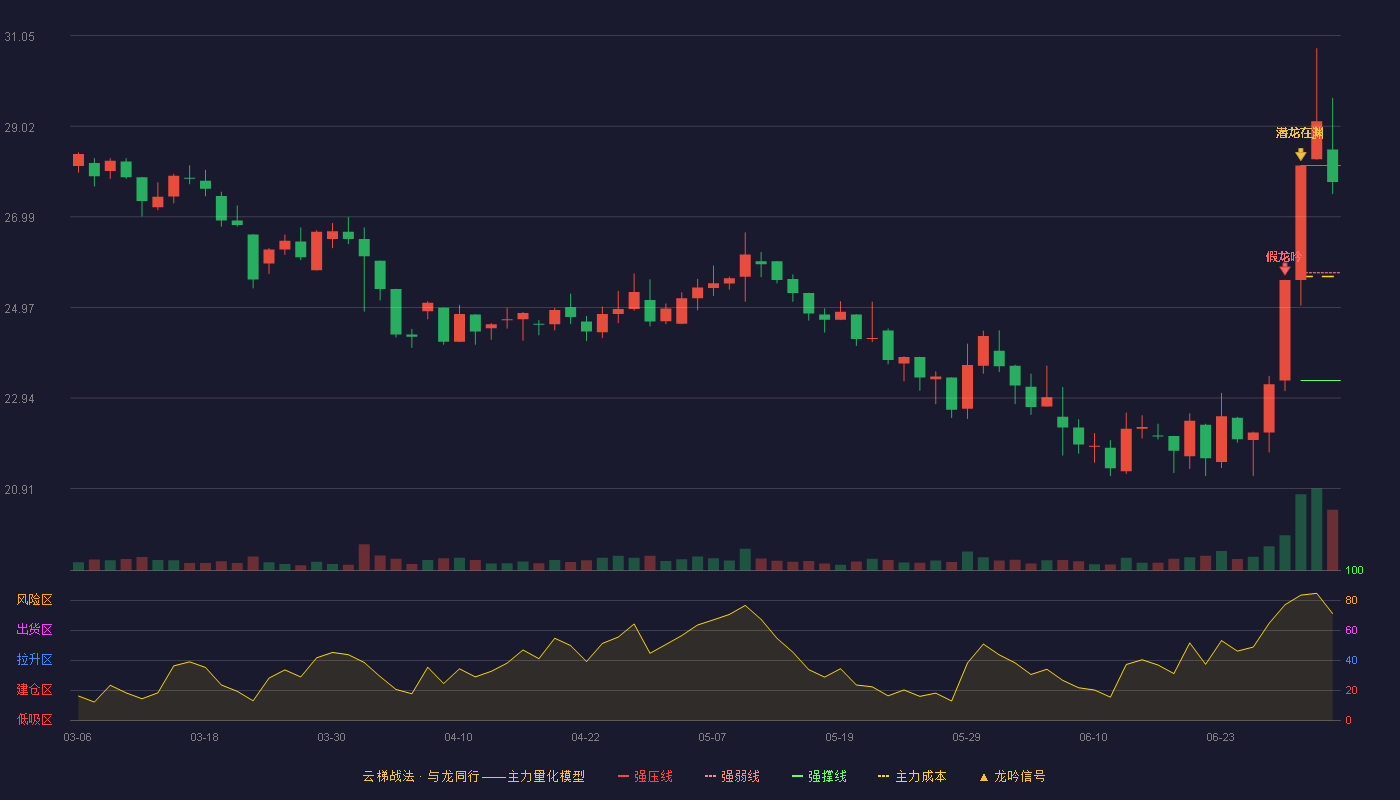Click the red 20 indicator scale value
Image resolution: width=1400 pixels, height=800 pixels.
pyautogui.click(x=1351, y=690)
